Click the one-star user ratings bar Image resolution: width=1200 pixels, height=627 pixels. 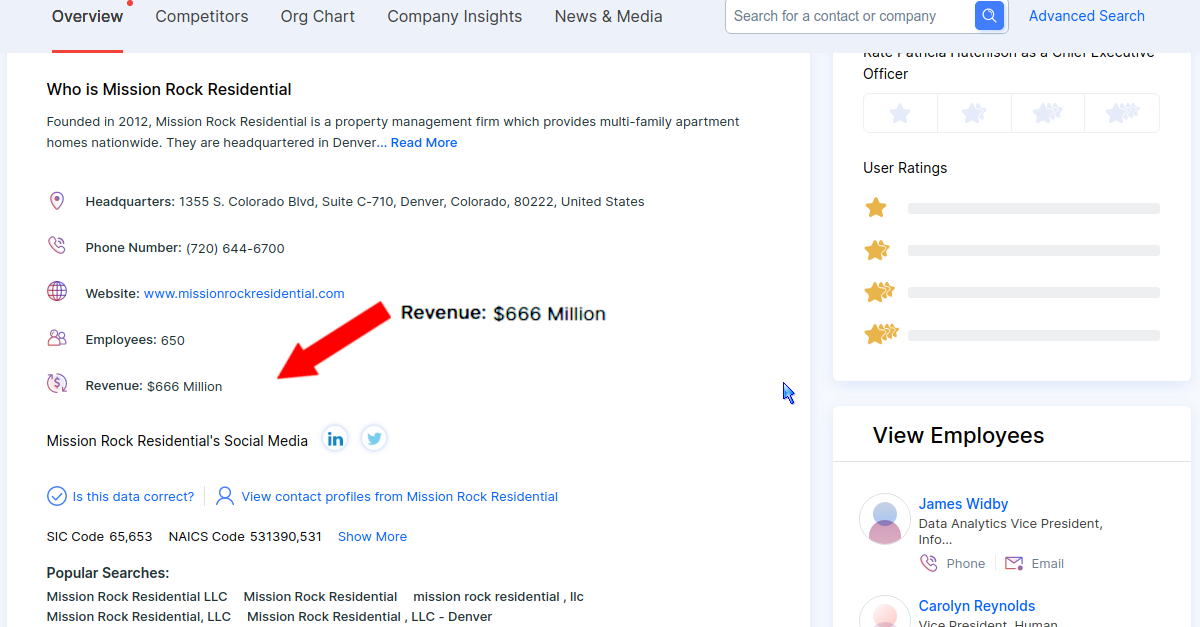tap(1033, 209)
